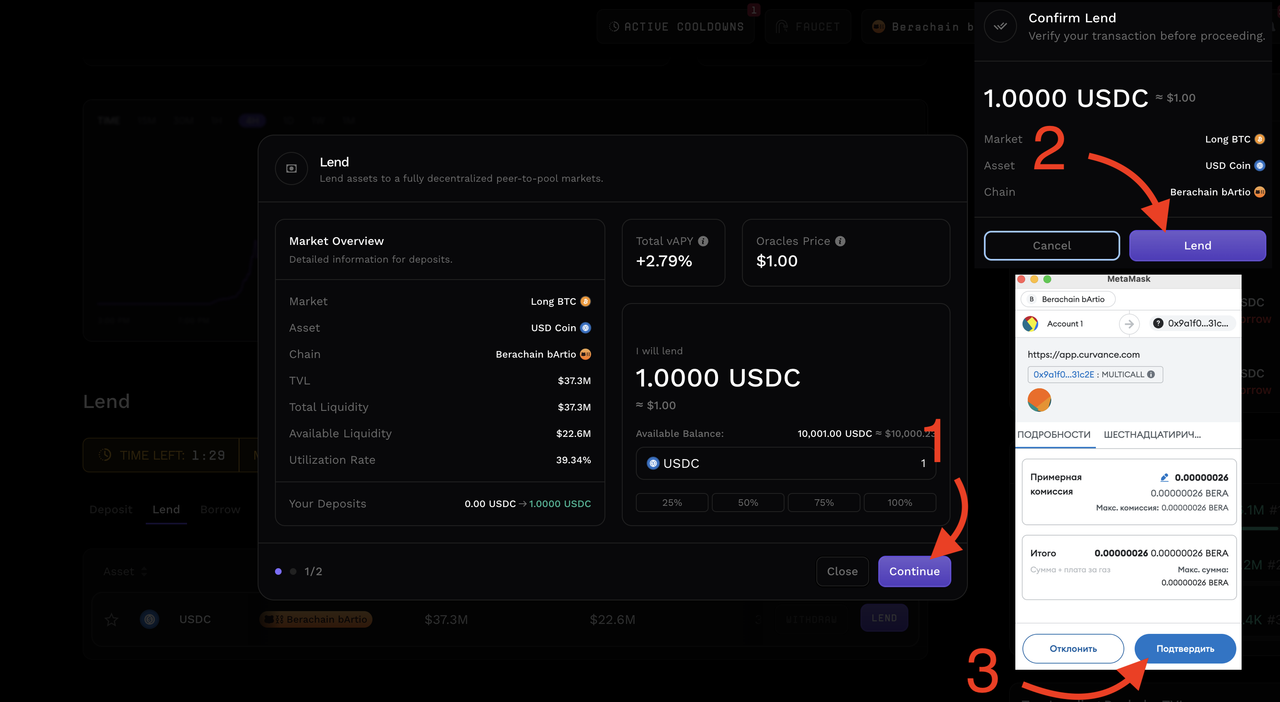Screen dimensions: 1280x702
Task: Click the orange site avatar in MetaMask
Action: point(1039,400)
